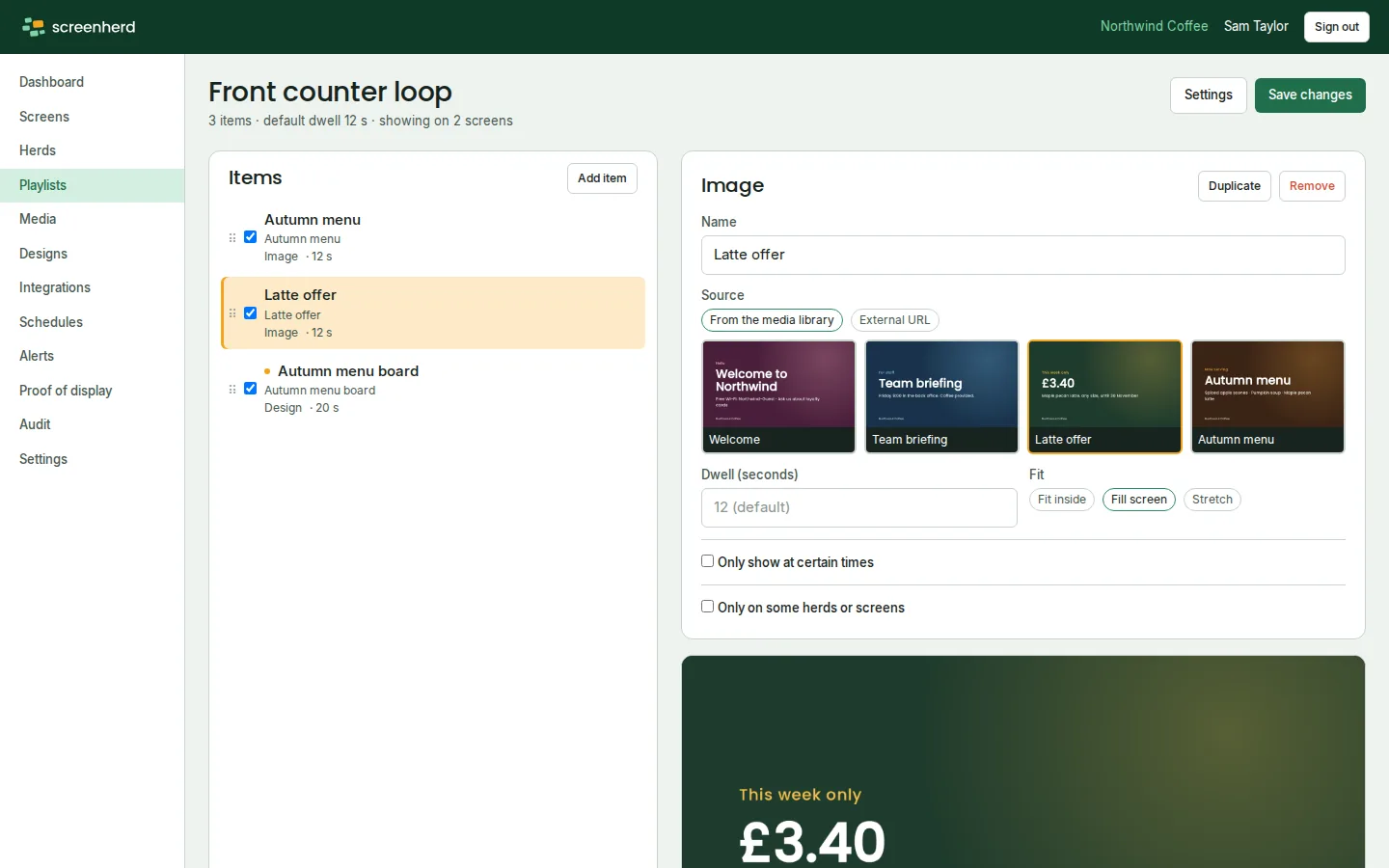
Task: Select the Latte offer media thumbnail
Action: coord(1104,396)
